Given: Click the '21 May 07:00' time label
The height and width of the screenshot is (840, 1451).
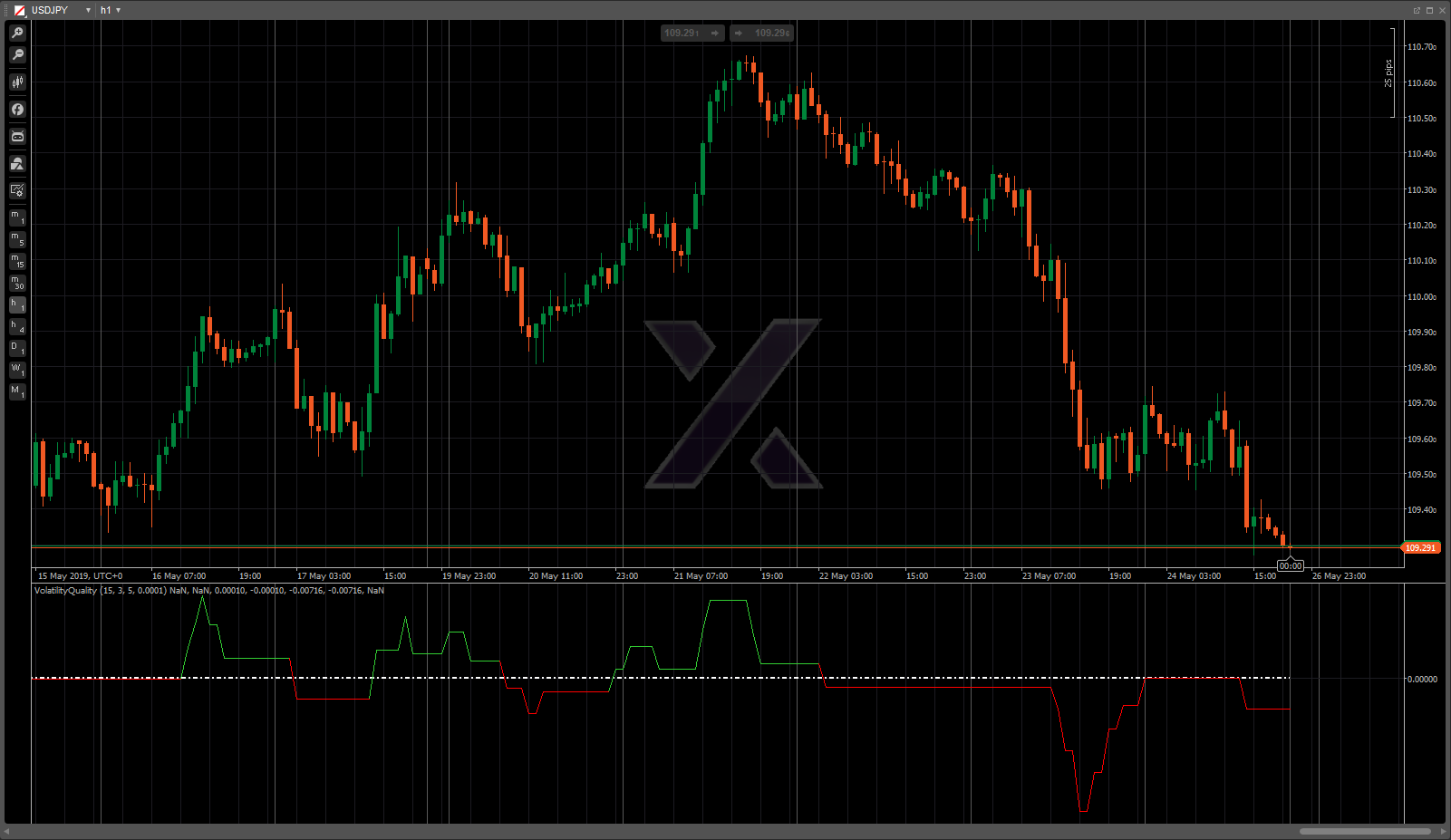Looking at the screenshot, I should coord(701,576).
